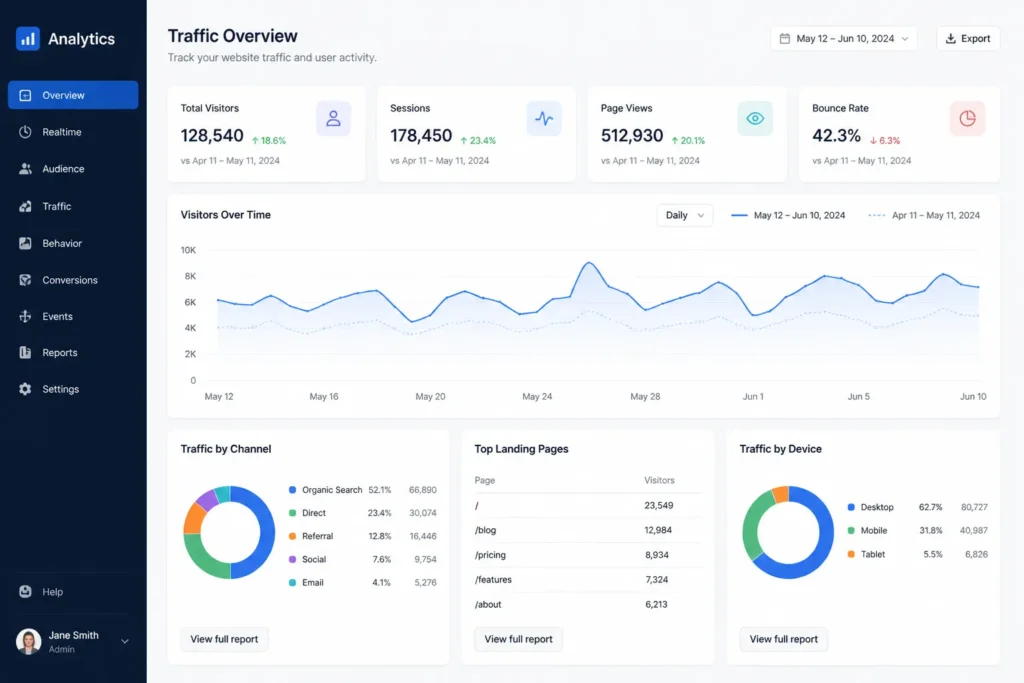Click the 80,727 Desktop count
Viewport: 1024px width, 683px height.
pyautogui.click(x=974, y=507)
